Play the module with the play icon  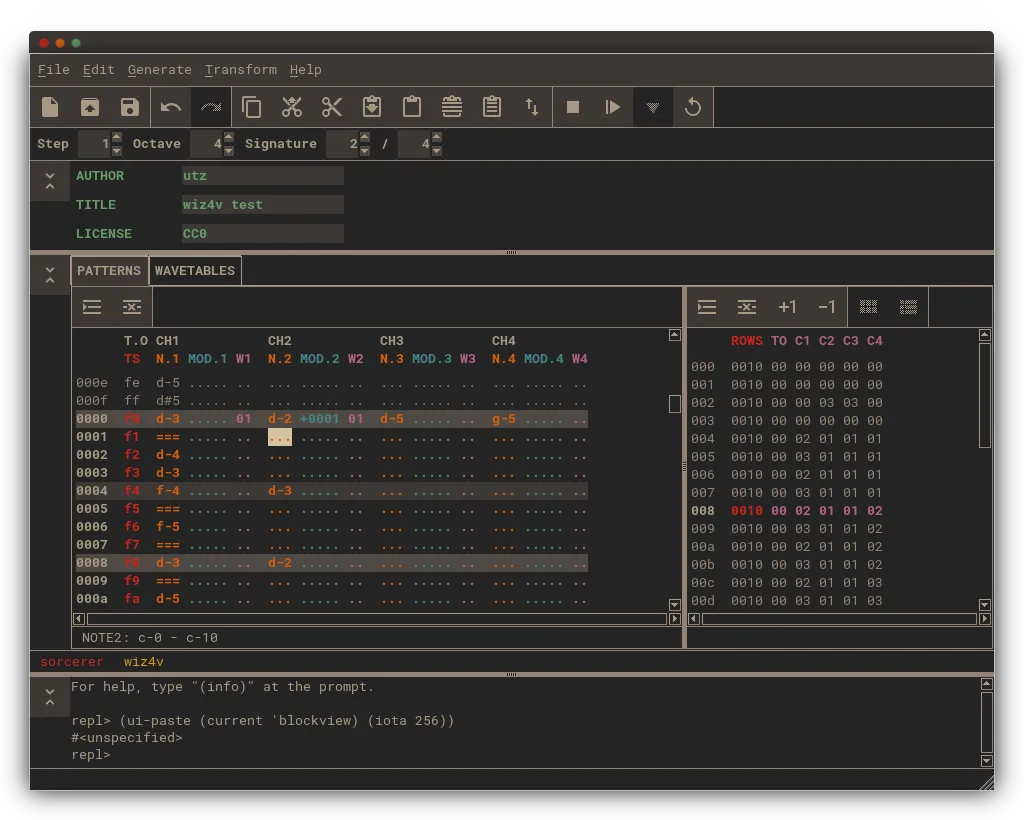pyautogui.click(x=612, y=107)
